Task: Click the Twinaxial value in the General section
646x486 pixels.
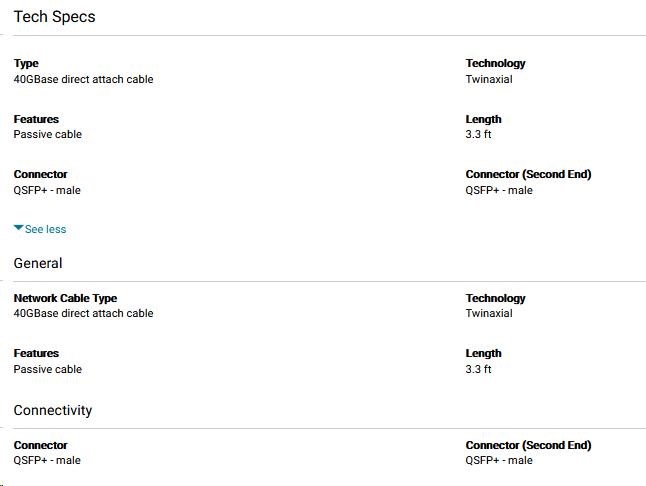Action: pos(489,313)
